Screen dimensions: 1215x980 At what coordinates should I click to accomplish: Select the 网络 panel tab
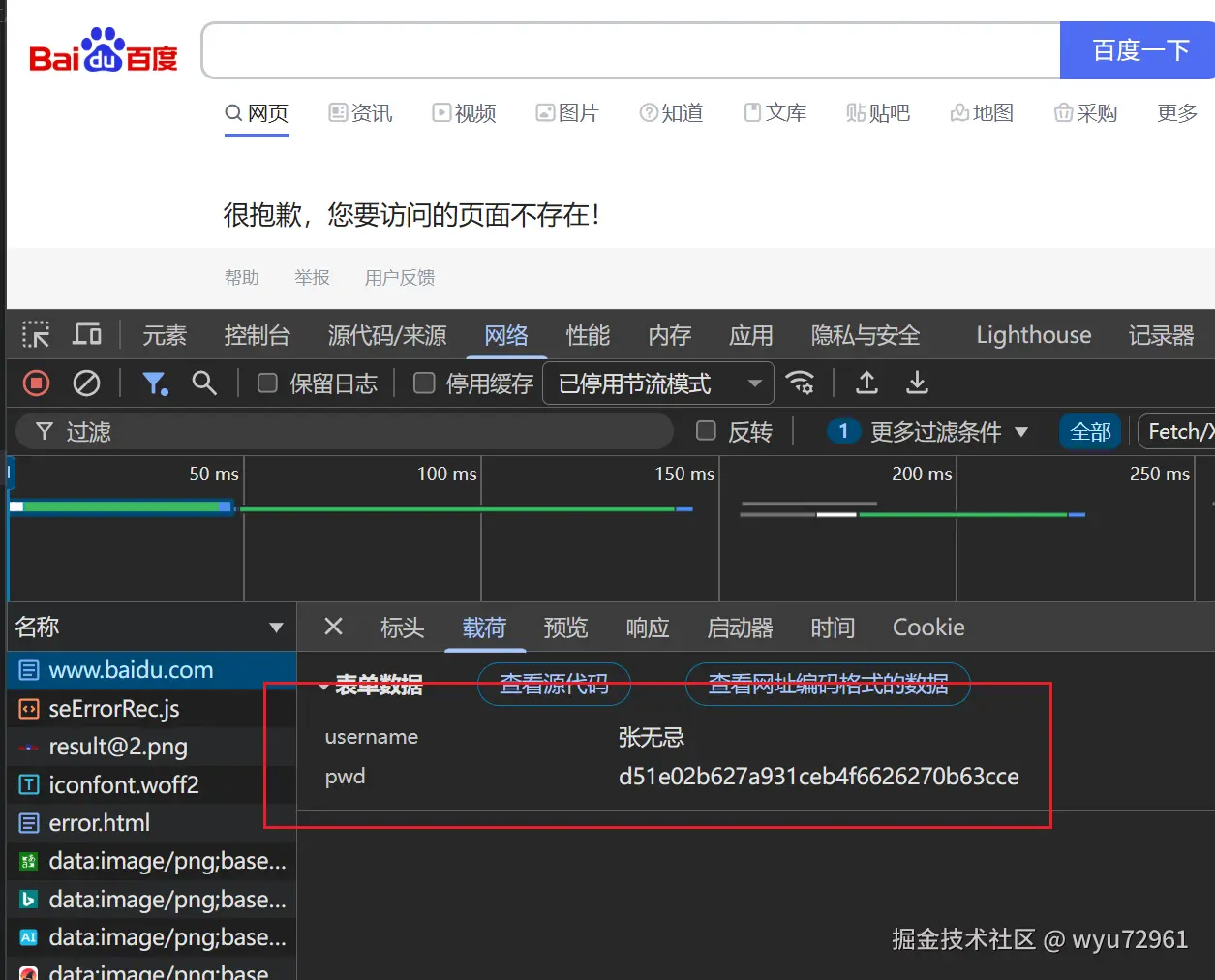[506, 335]
